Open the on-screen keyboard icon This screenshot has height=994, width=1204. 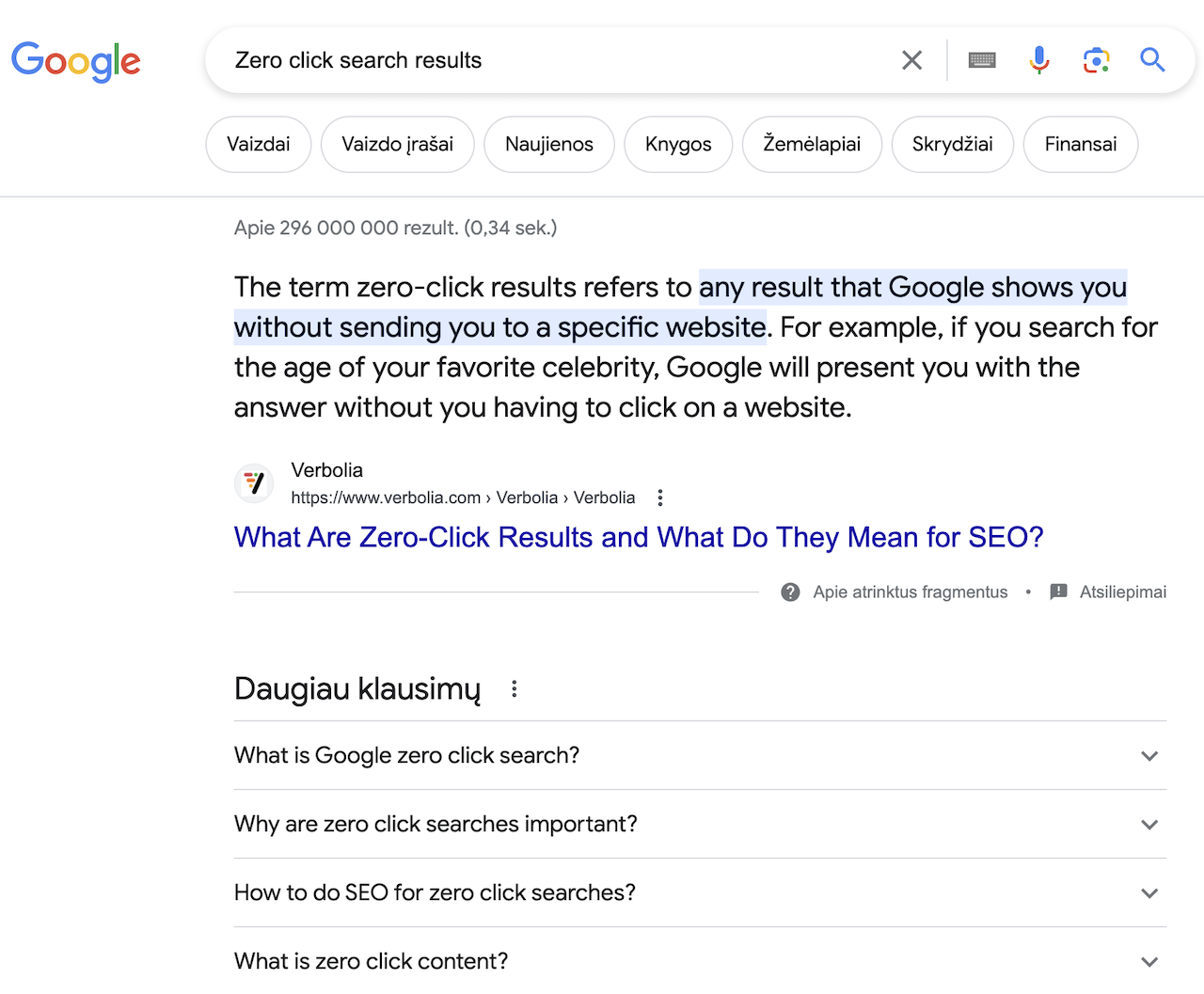tap(982, 60)
